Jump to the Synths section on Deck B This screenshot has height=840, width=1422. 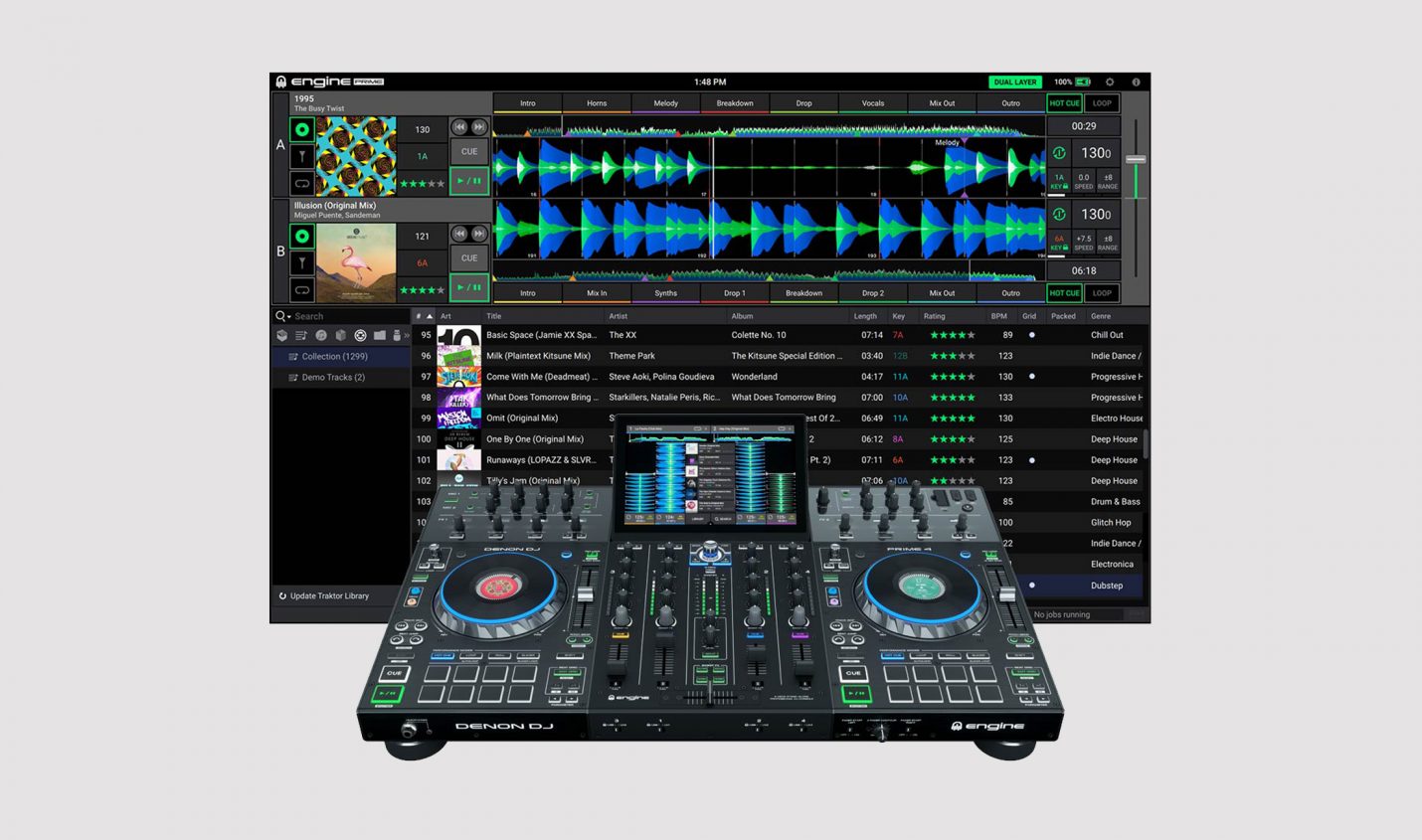coord(665,292)
